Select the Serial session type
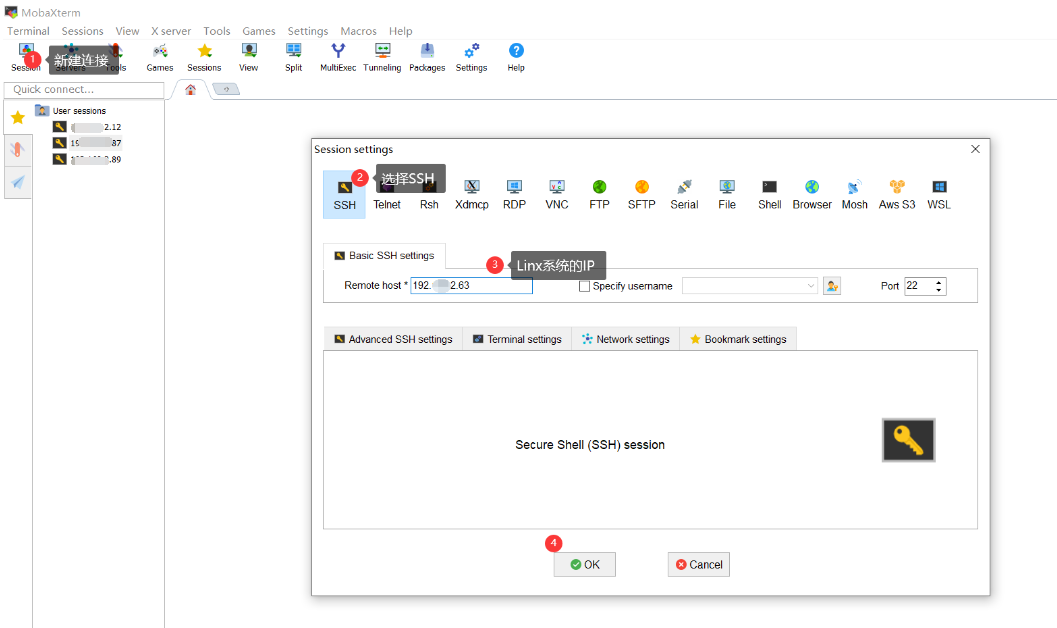The height and width of the screenshot is (628, 1057). tap(684, 195)
